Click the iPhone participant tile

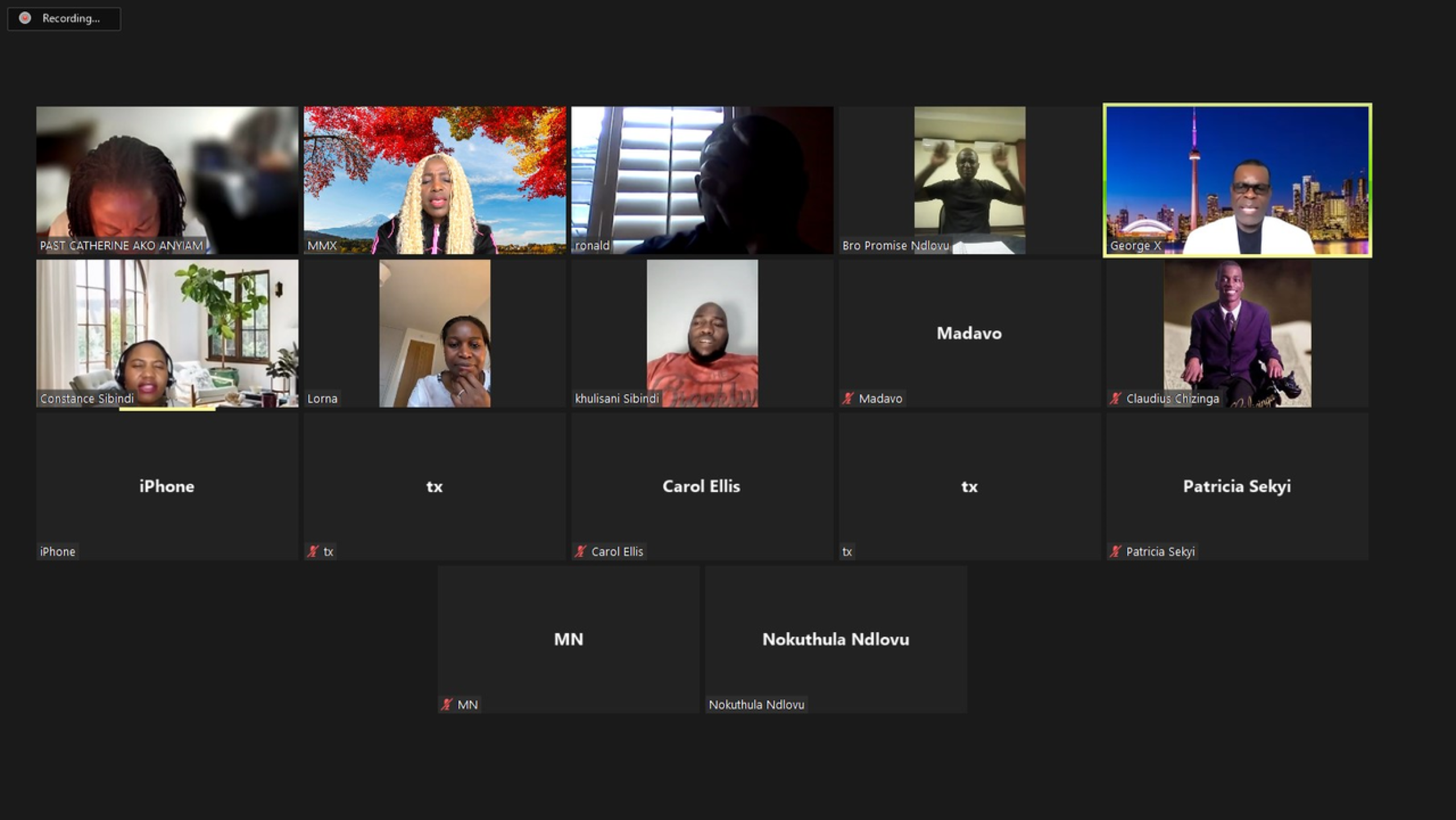tap(167, 486)
